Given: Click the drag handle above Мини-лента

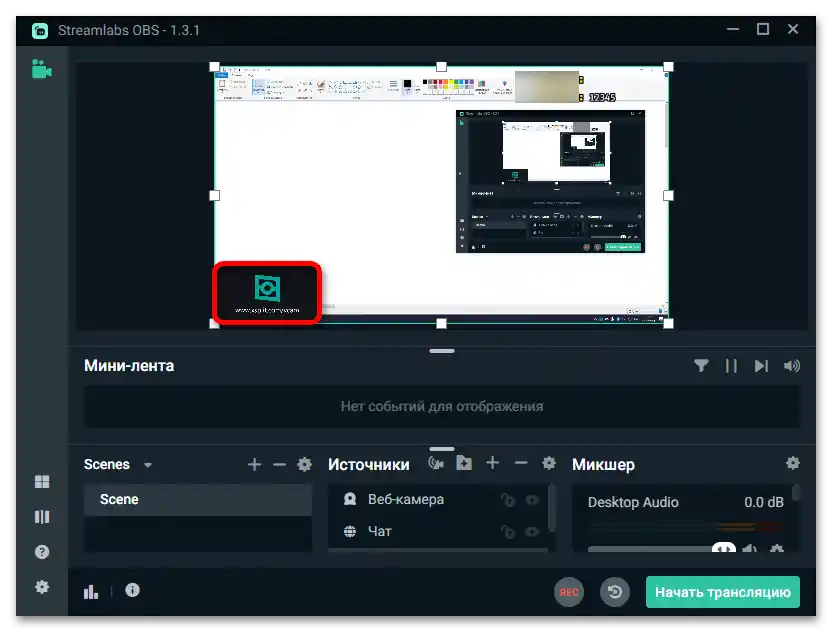Looking at the screenshot, I should [441, 351].
